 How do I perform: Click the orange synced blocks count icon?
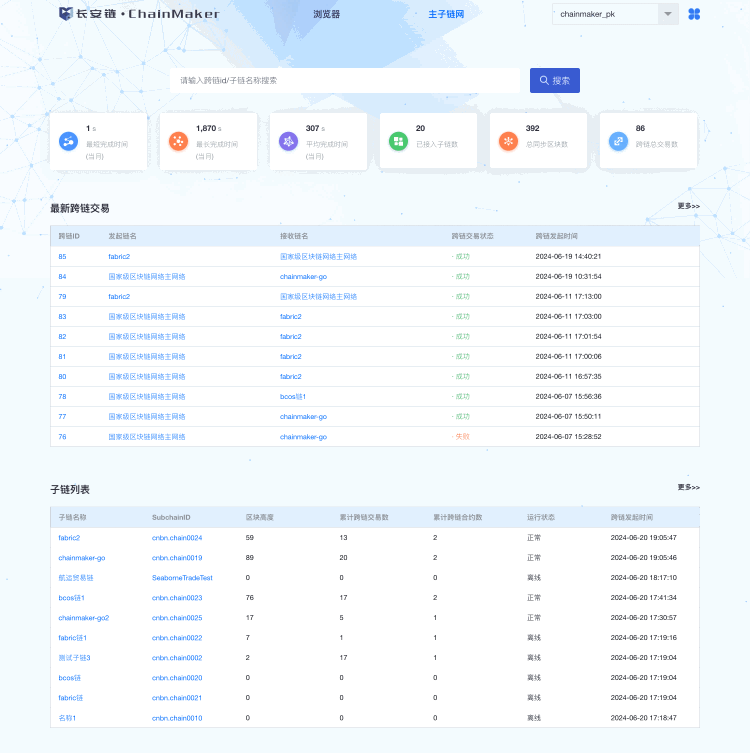click(508, 141)
